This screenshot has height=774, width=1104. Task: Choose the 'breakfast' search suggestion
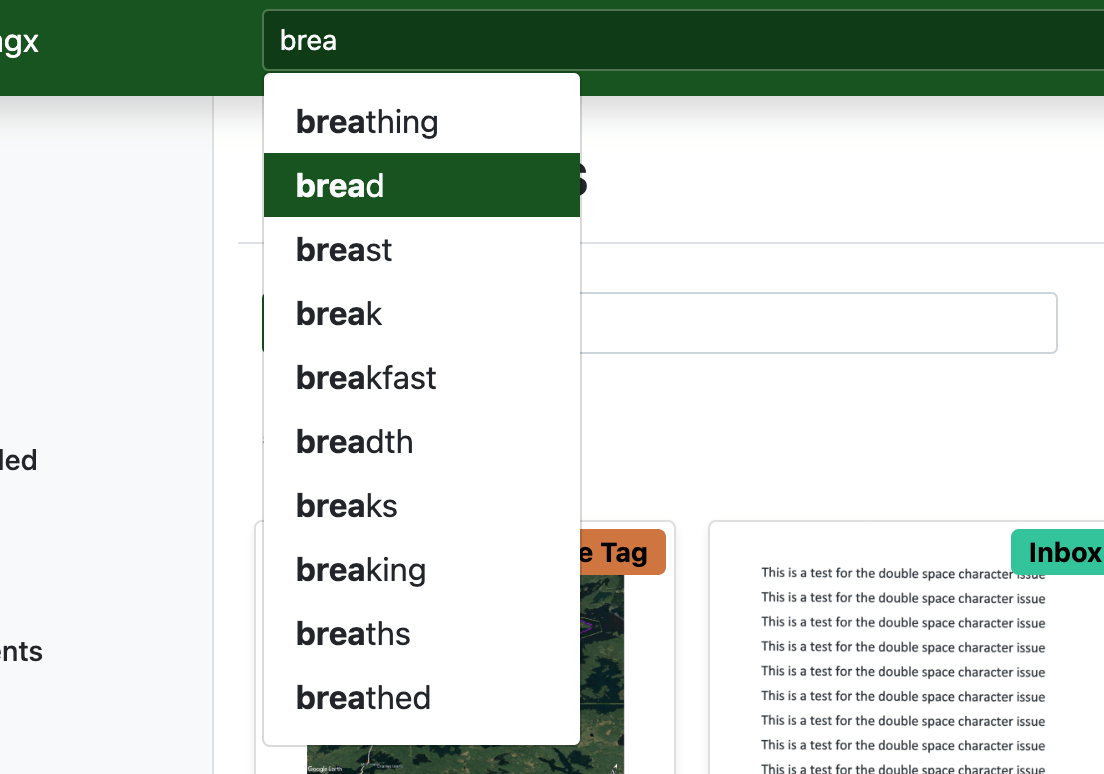pyautogui.click(x=420, y=378)
